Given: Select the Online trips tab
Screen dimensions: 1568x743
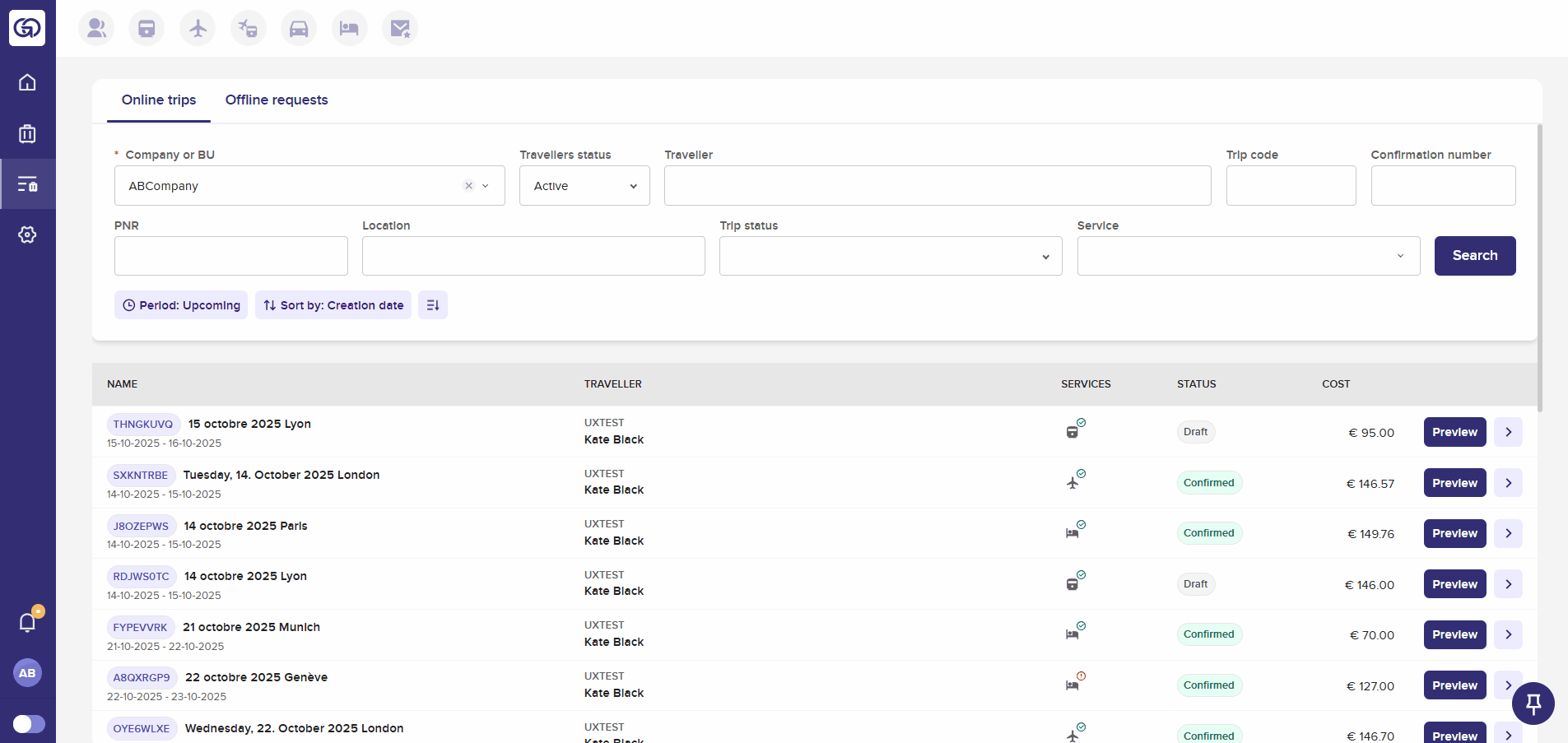Looking at the screenshot, I should point(159,100).
